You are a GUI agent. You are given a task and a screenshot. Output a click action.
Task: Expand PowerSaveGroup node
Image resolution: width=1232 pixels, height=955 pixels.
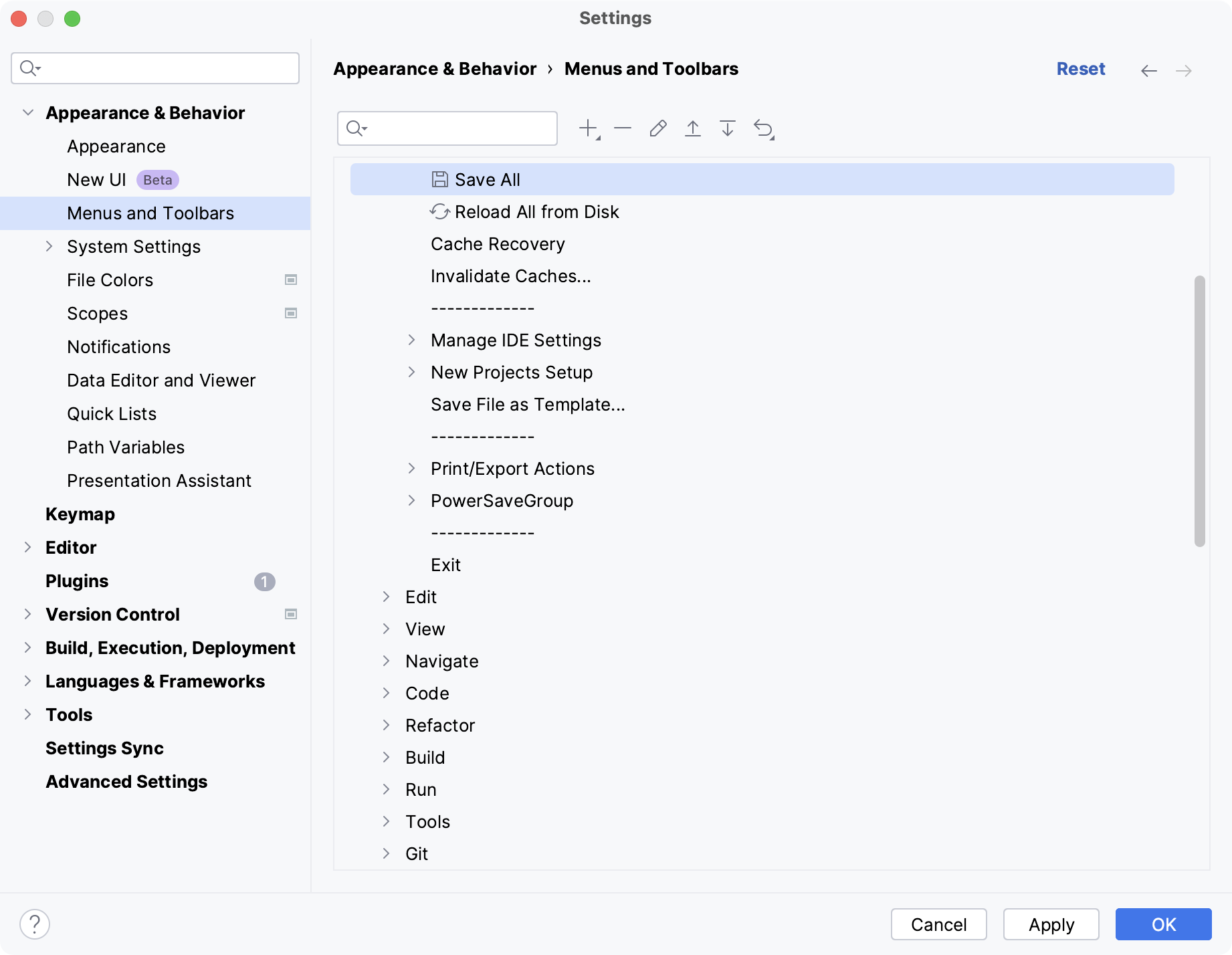[411, 500]
